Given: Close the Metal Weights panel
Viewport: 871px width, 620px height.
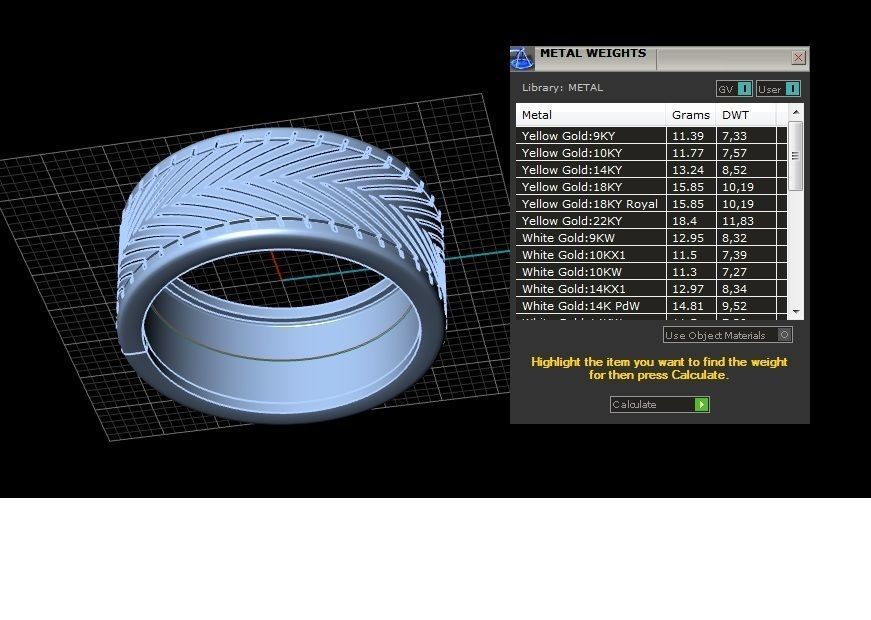Looking at the screenshot, I should click(798, 58).
